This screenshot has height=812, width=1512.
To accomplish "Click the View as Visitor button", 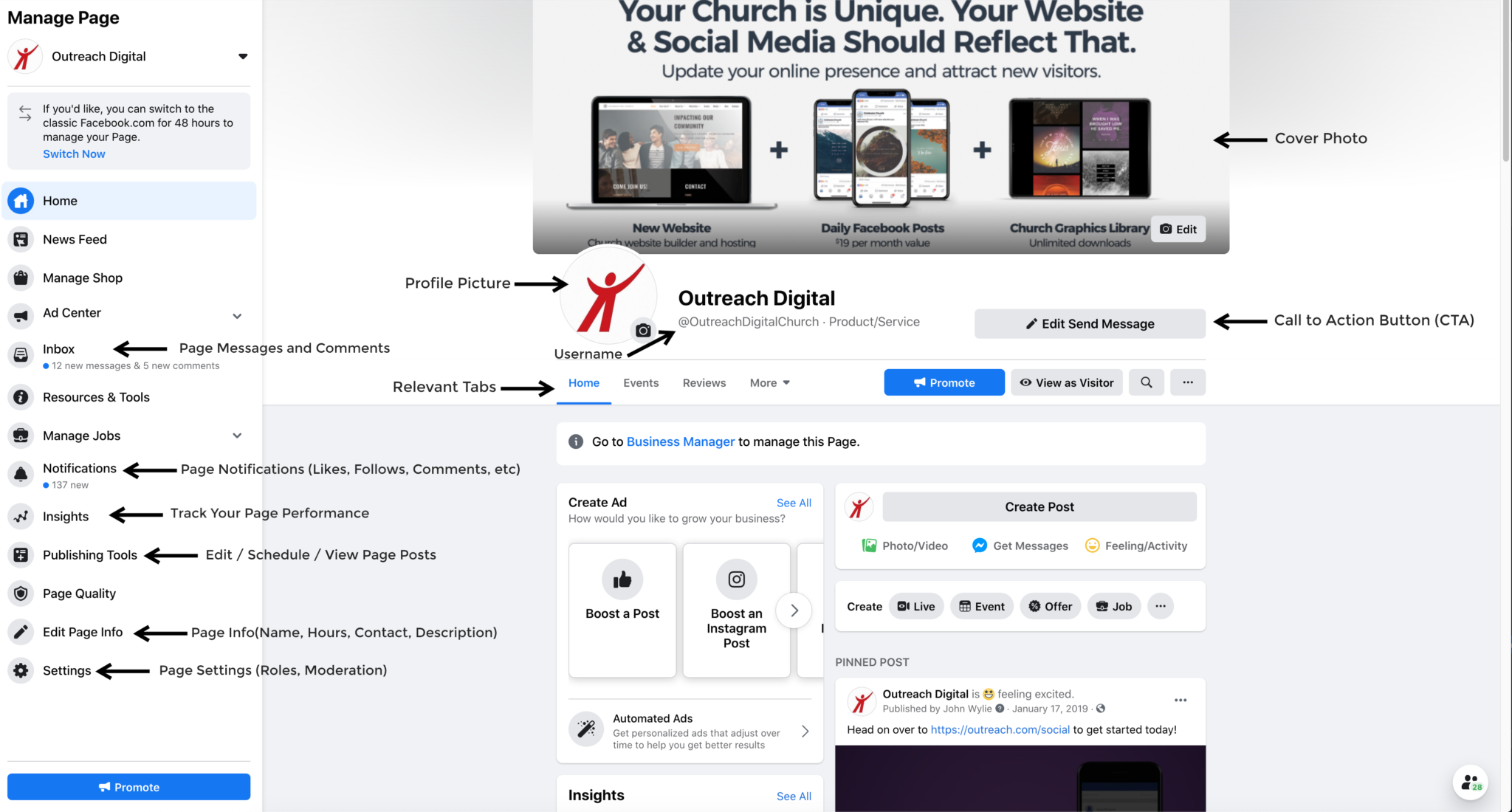I will pos(1066,382).
